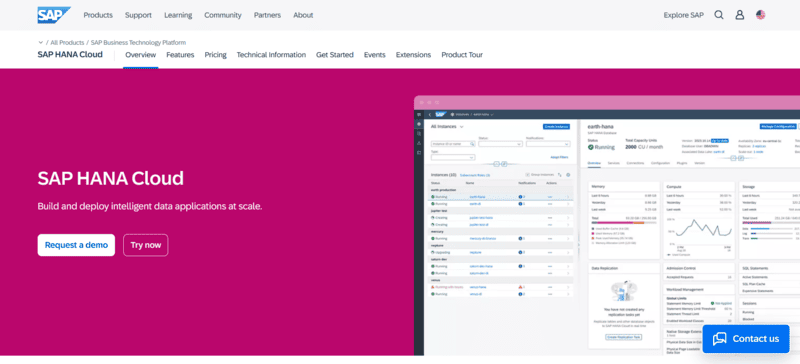Open the Connections tab in earth-hana panel
This screenshot has height=364, width=800.
click(635, 163)
